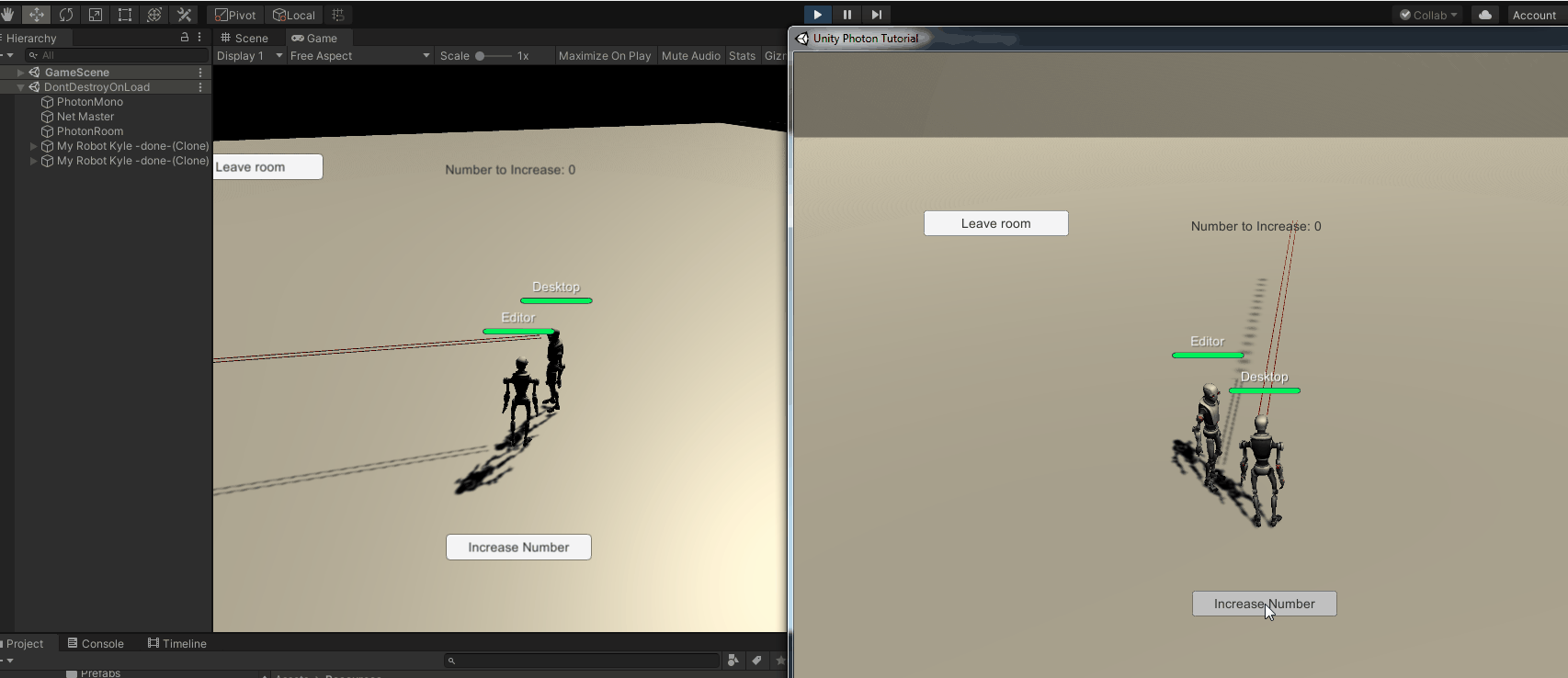Click the Pause button

coord(846,15)
